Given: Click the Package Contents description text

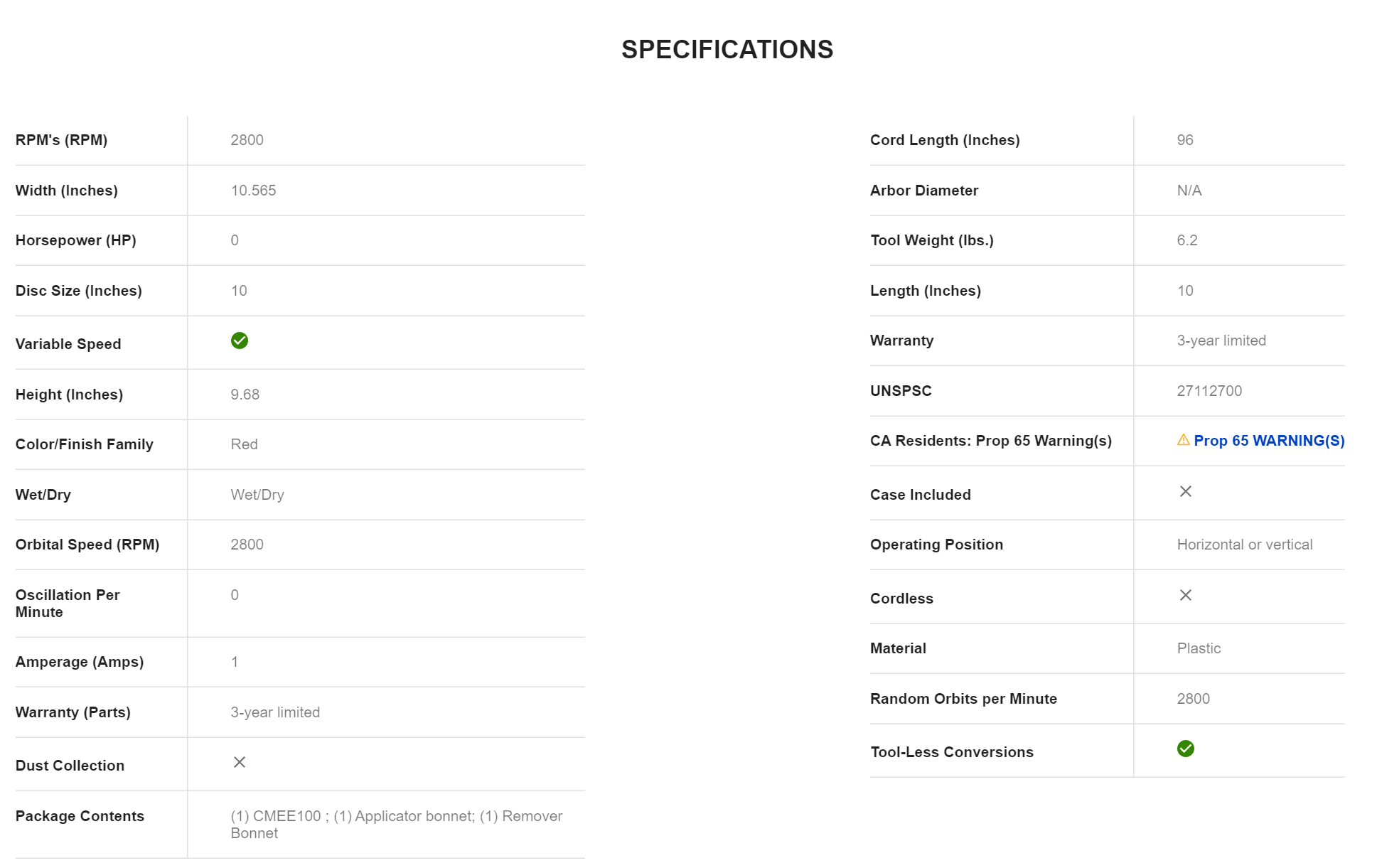Looking at the screenshot, I should 396,825.
